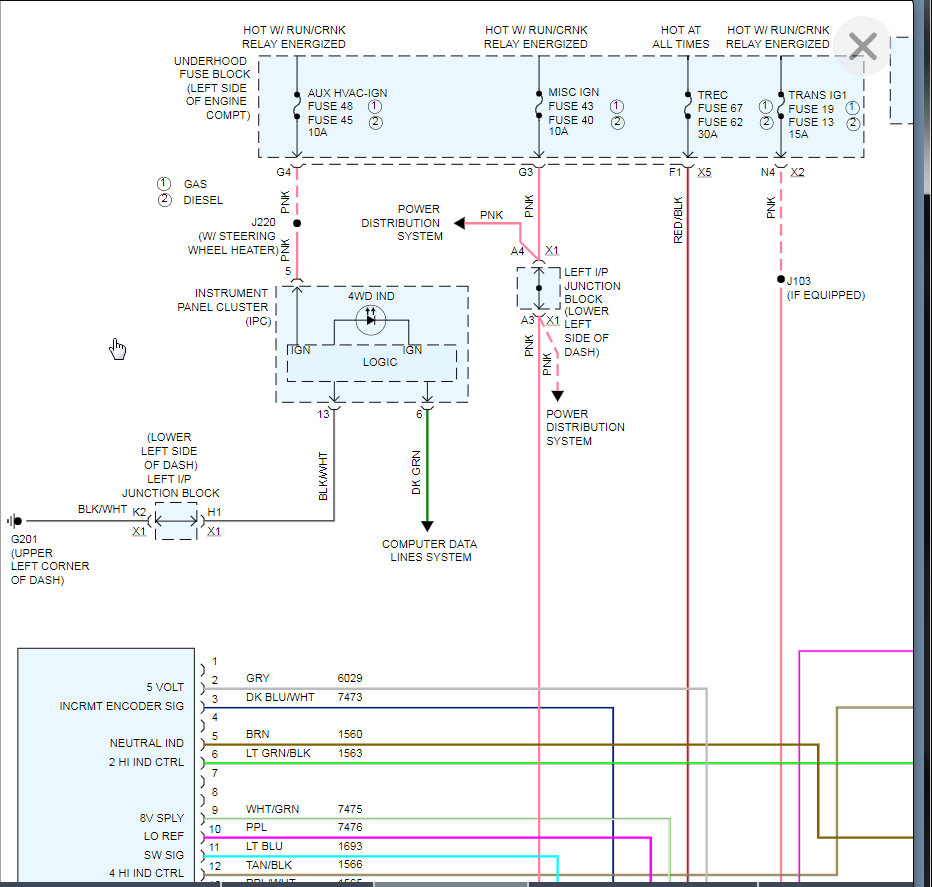Click the circled 1 legend marker beside GAS
The image size is (932, 887).
click(163, 184)
